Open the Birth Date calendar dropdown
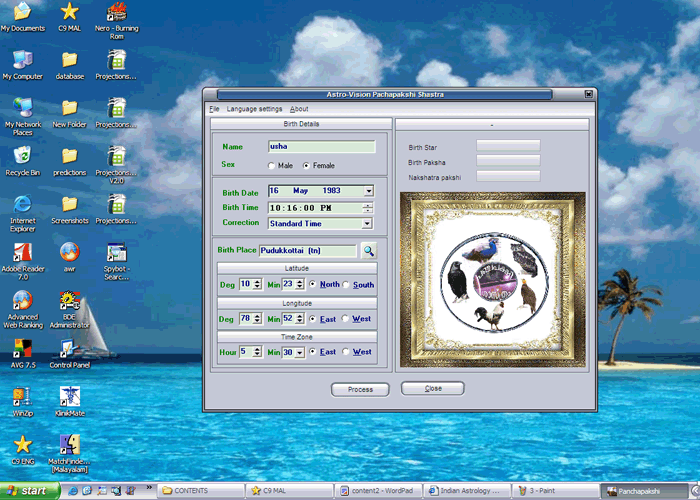Viewport: 700px width, 500px height. [368, 191]
